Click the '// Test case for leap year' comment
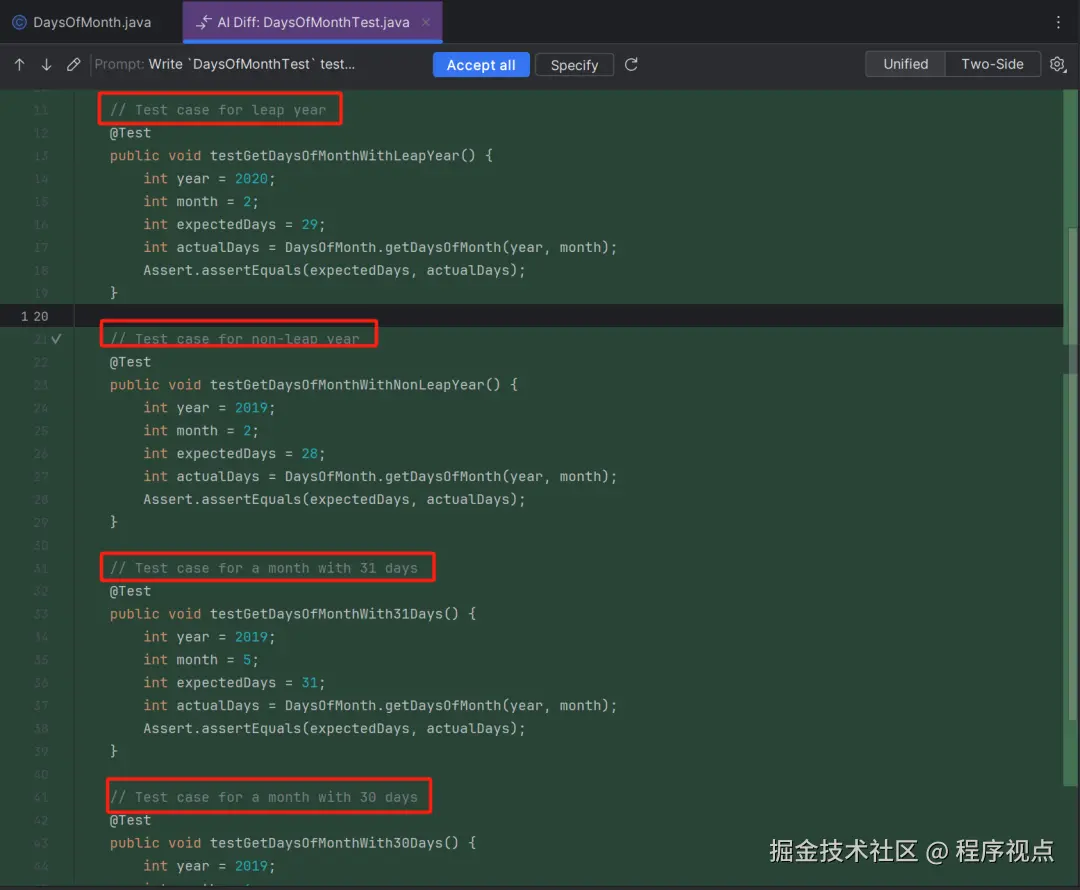Viewport: 1080px width, 890px height. coord(218,110)
